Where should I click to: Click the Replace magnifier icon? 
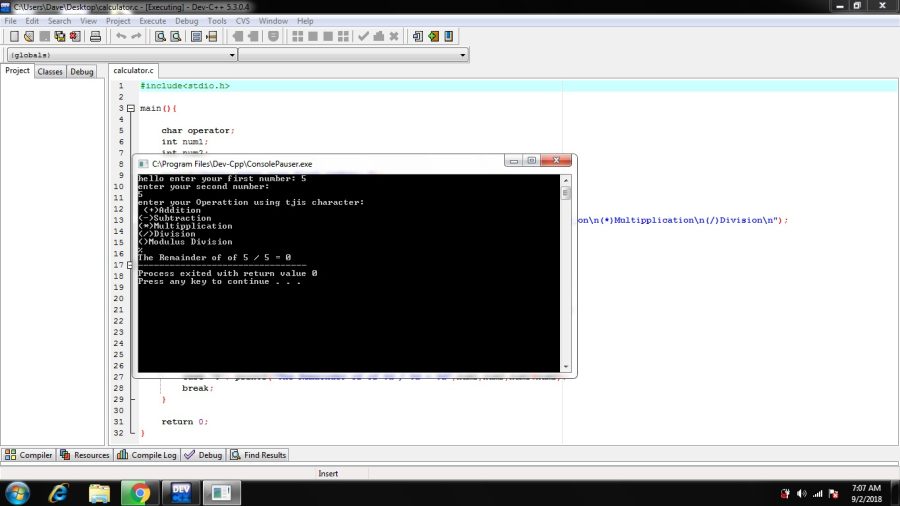coord(176,36)
